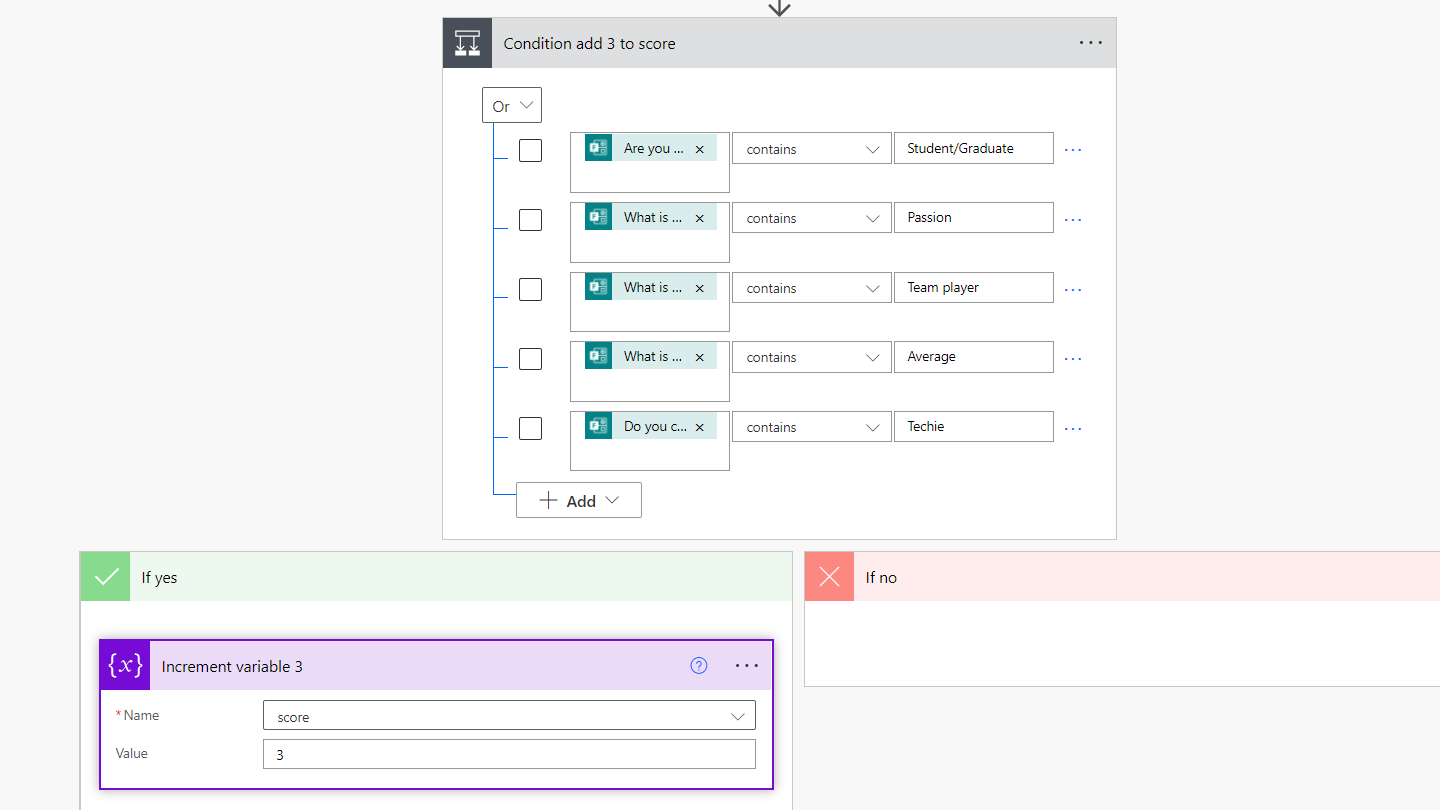Open the help tooltip on Increment variable 3
Viewport: 1440px width, 810px height.
[698, 665]
